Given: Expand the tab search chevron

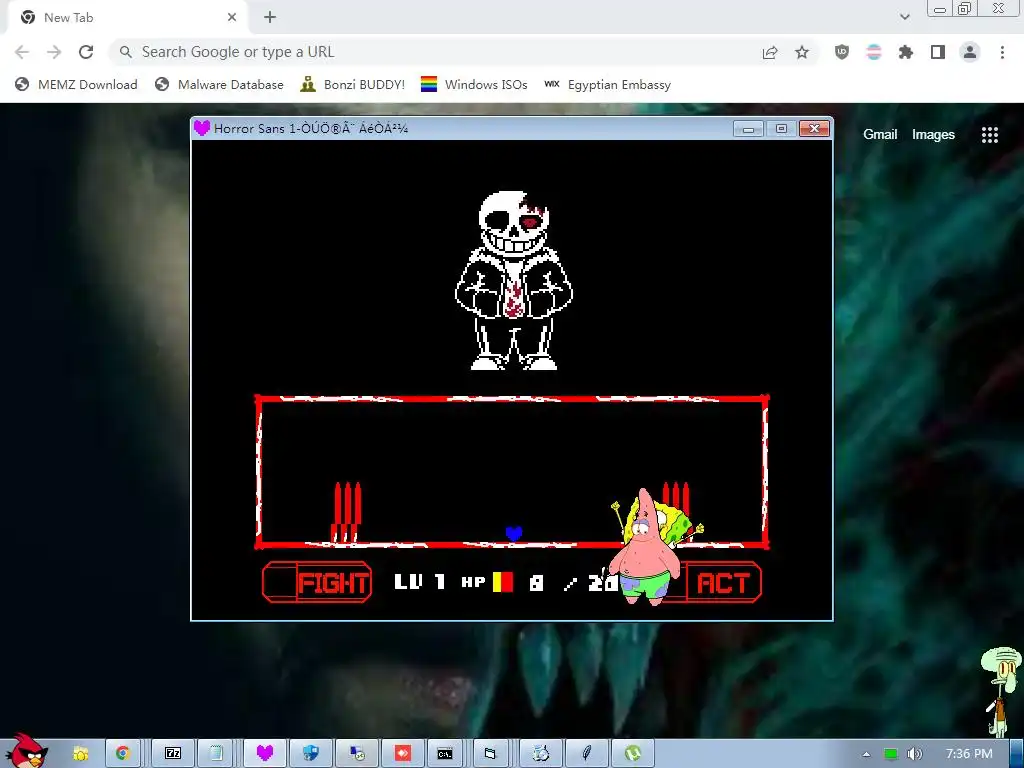Looking at the screenshot, I should (x=904, y=17).
